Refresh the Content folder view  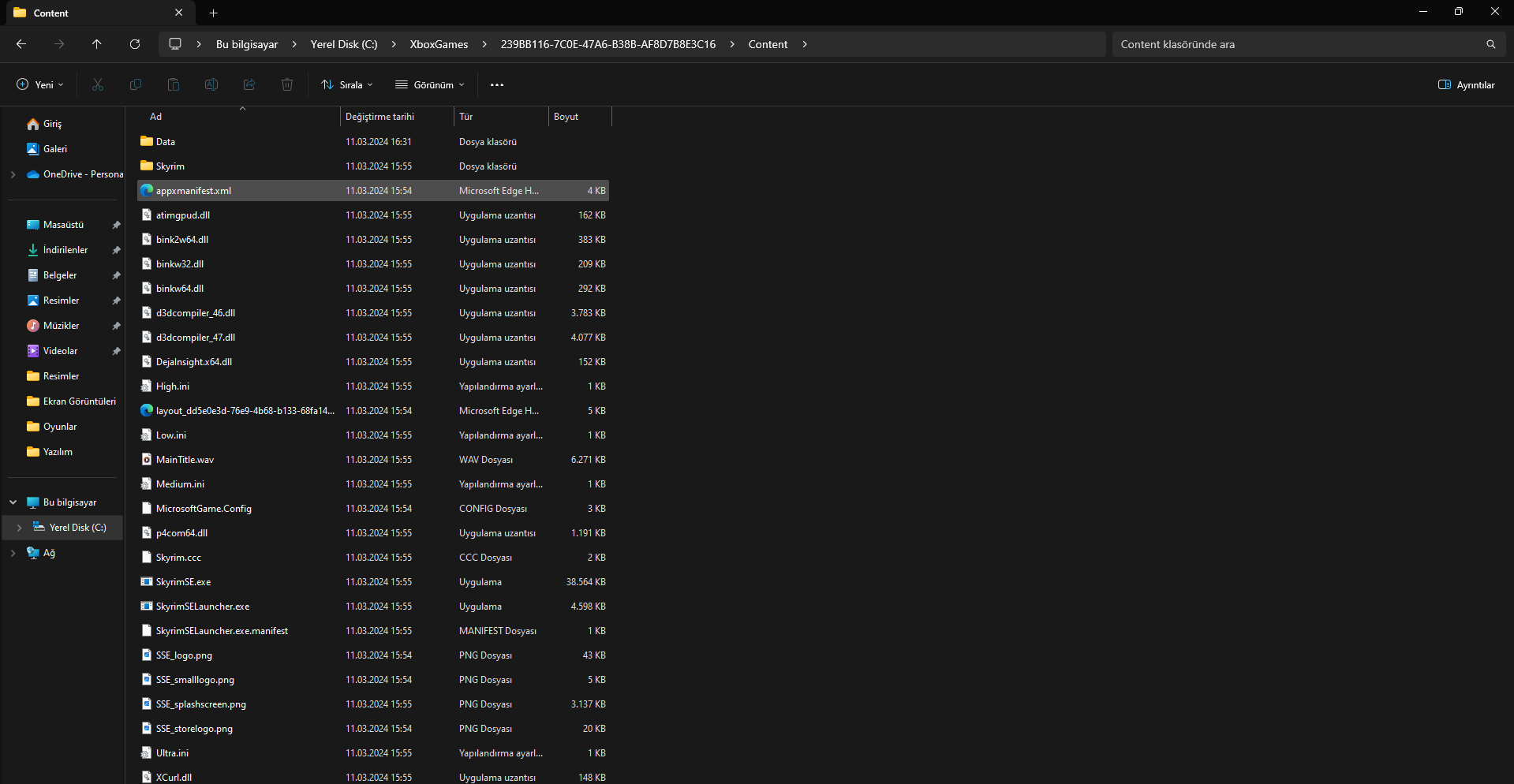point(135,44)
